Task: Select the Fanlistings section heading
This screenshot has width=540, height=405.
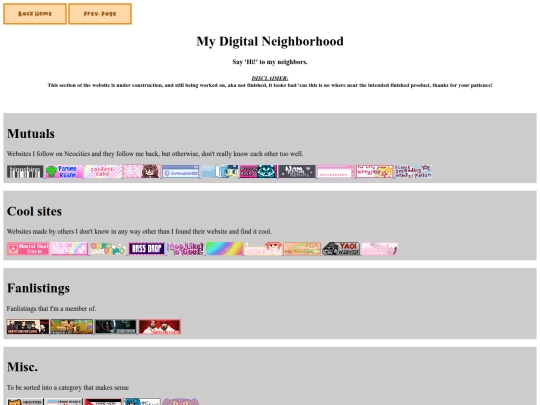Action: (x=38, y=288)
